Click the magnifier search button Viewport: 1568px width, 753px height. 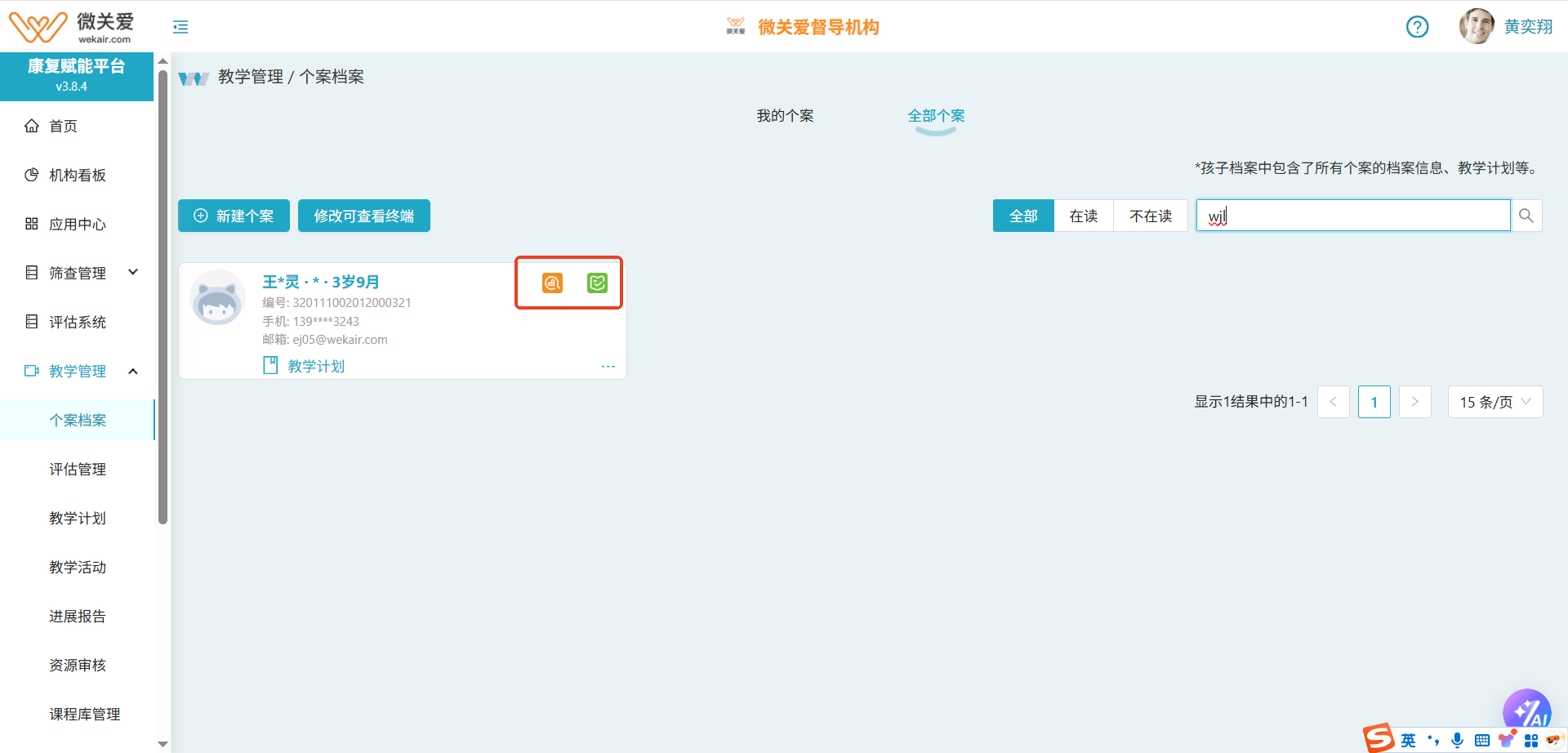tap(1526, 216)
